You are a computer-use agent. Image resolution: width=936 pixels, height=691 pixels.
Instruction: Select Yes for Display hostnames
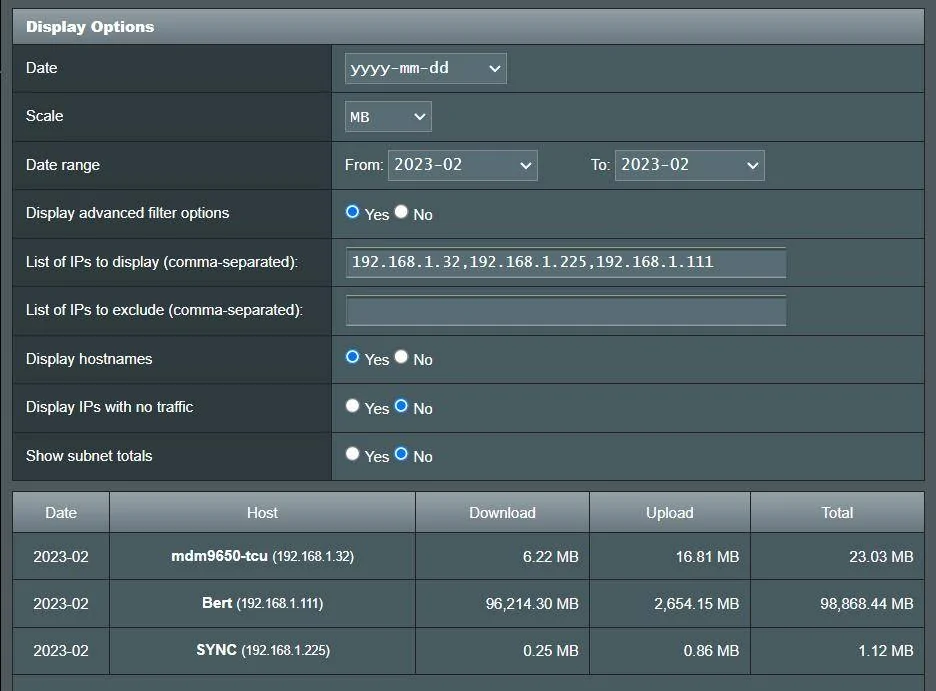[352, 357]
